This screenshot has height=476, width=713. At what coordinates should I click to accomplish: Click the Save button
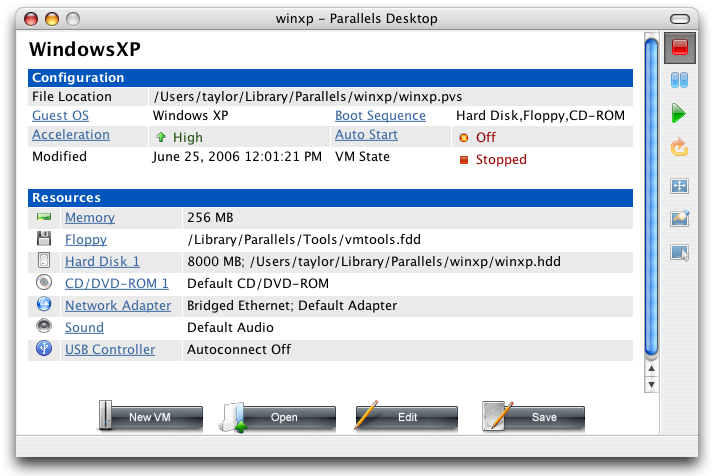click(x=534, y=416)
